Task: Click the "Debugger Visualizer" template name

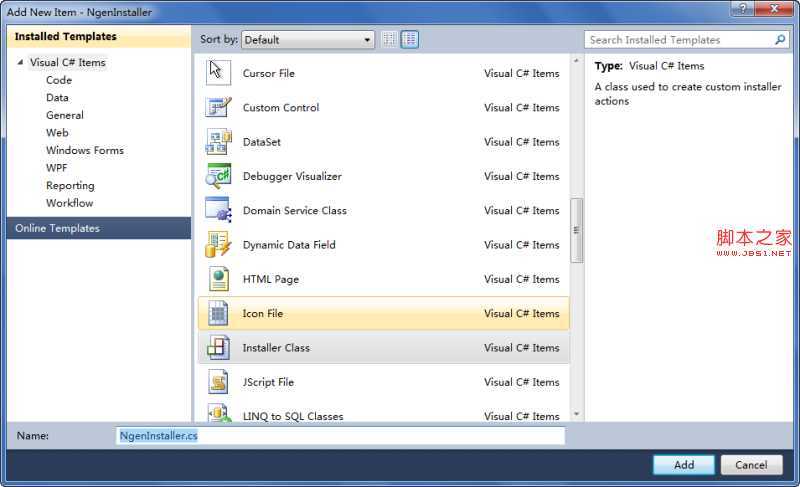Action: (x=292, y=176)
